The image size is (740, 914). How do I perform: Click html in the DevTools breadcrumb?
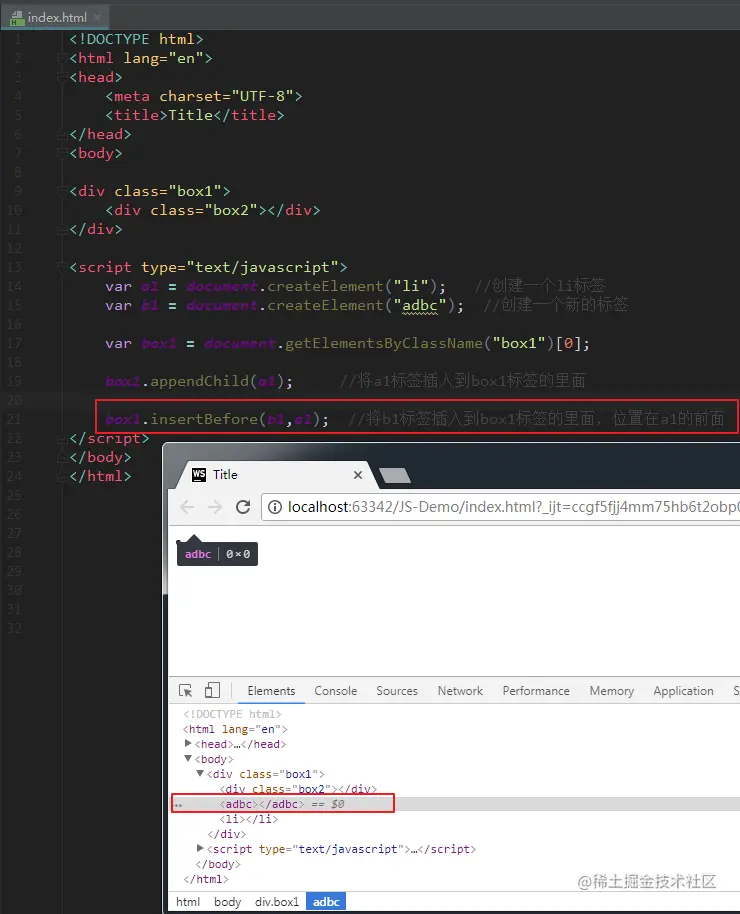[188, 902]
